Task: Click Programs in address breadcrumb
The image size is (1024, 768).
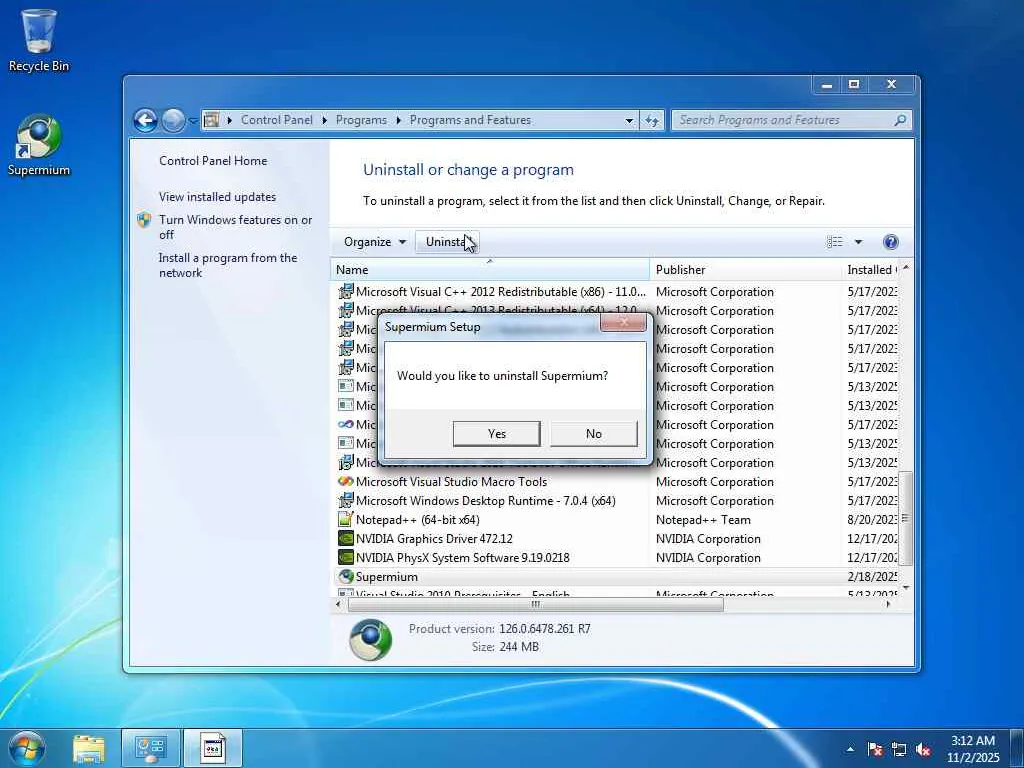Action: [361, 120]
